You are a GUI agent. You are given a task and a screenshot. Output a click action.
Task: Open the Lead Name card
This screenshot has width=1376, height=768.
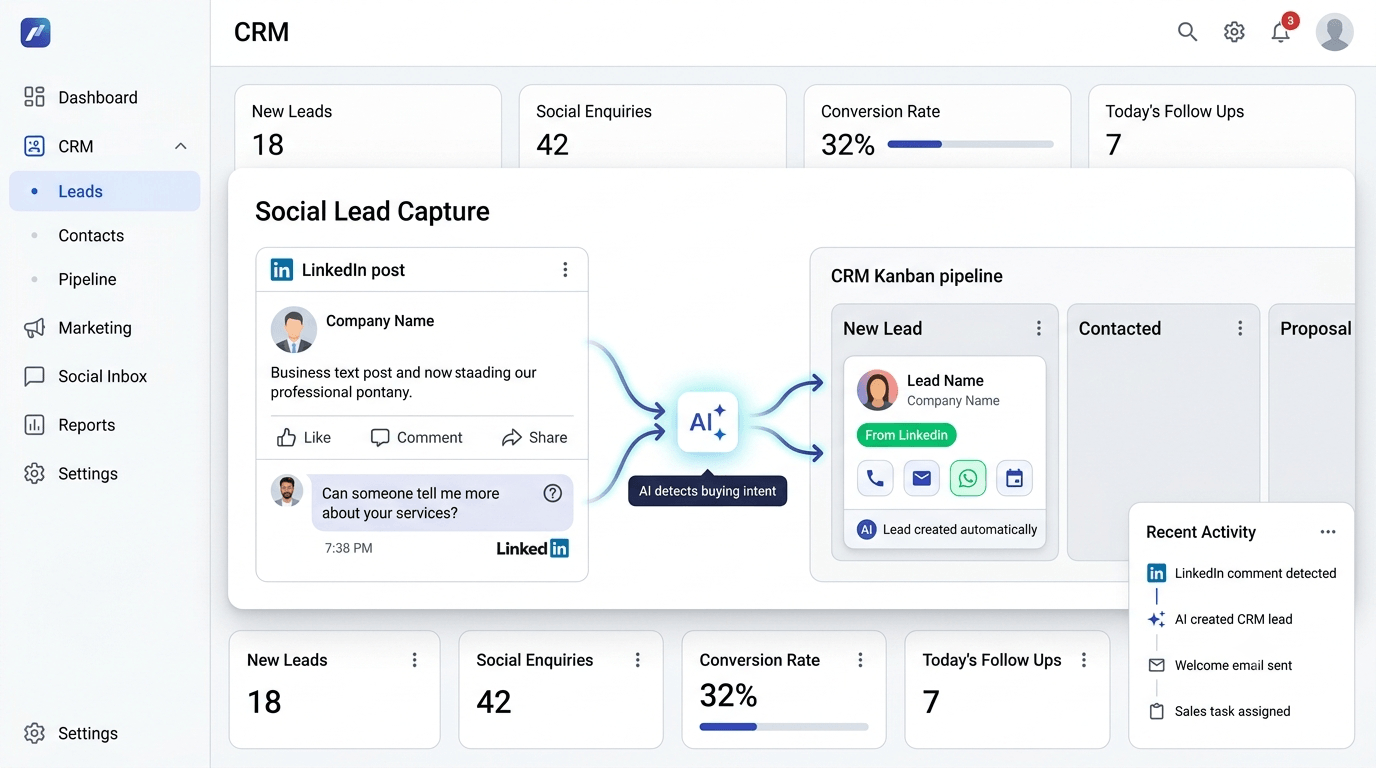pyautogui.click(x=945, y=452)
